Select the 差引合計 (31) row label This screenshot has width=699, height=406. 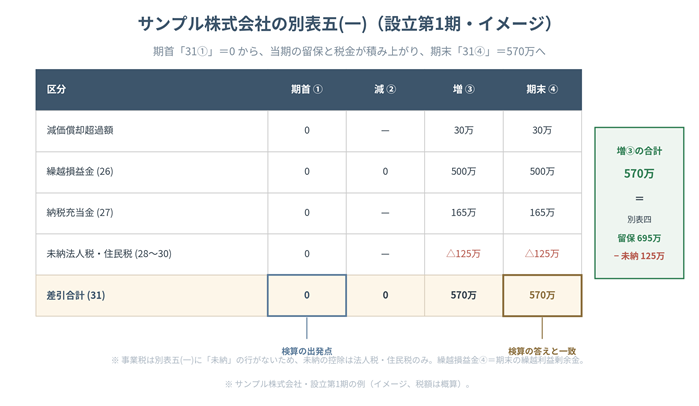pos(76,295)
